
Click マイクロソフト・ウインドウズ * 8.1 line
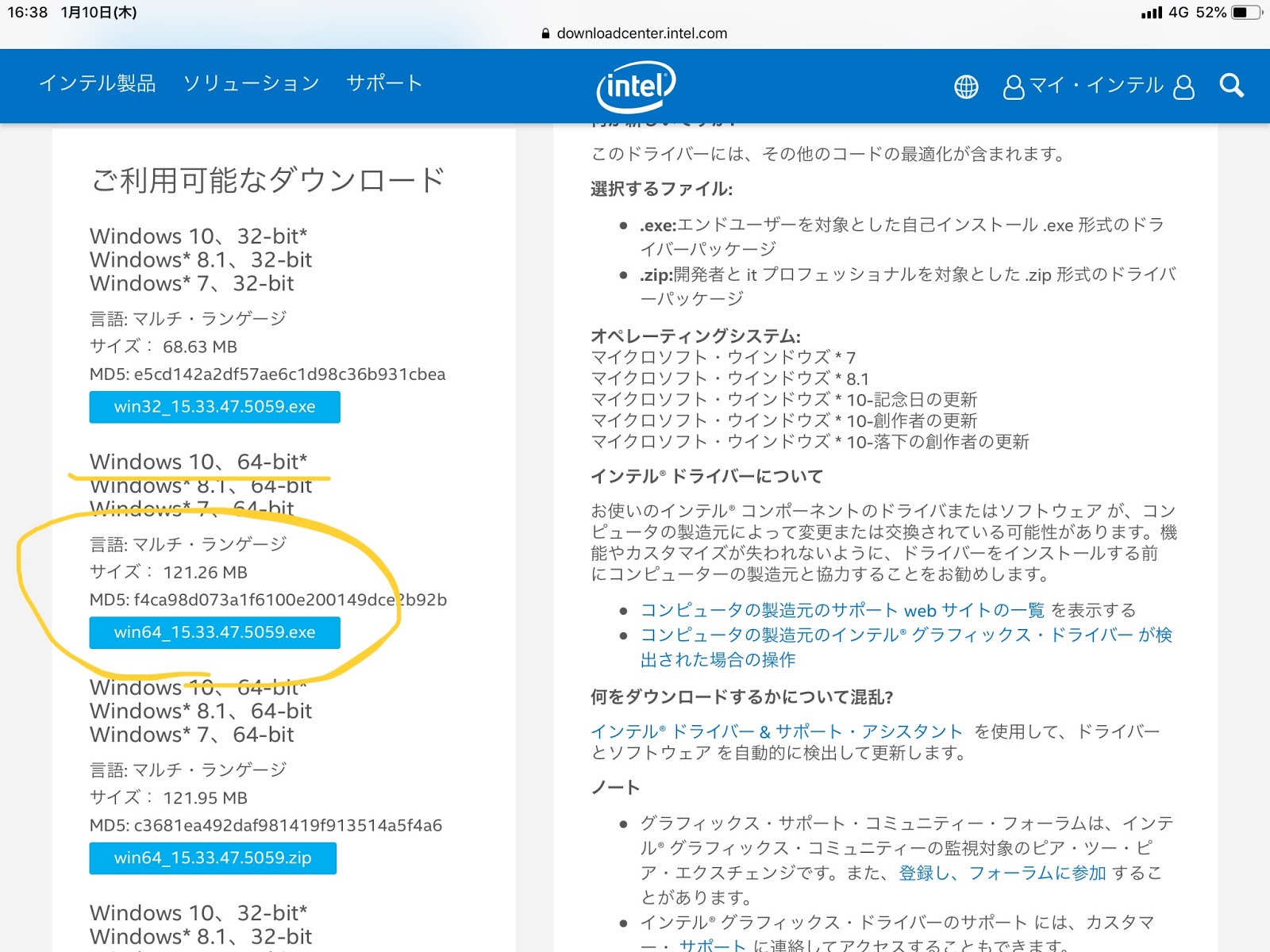click(730, 378)
